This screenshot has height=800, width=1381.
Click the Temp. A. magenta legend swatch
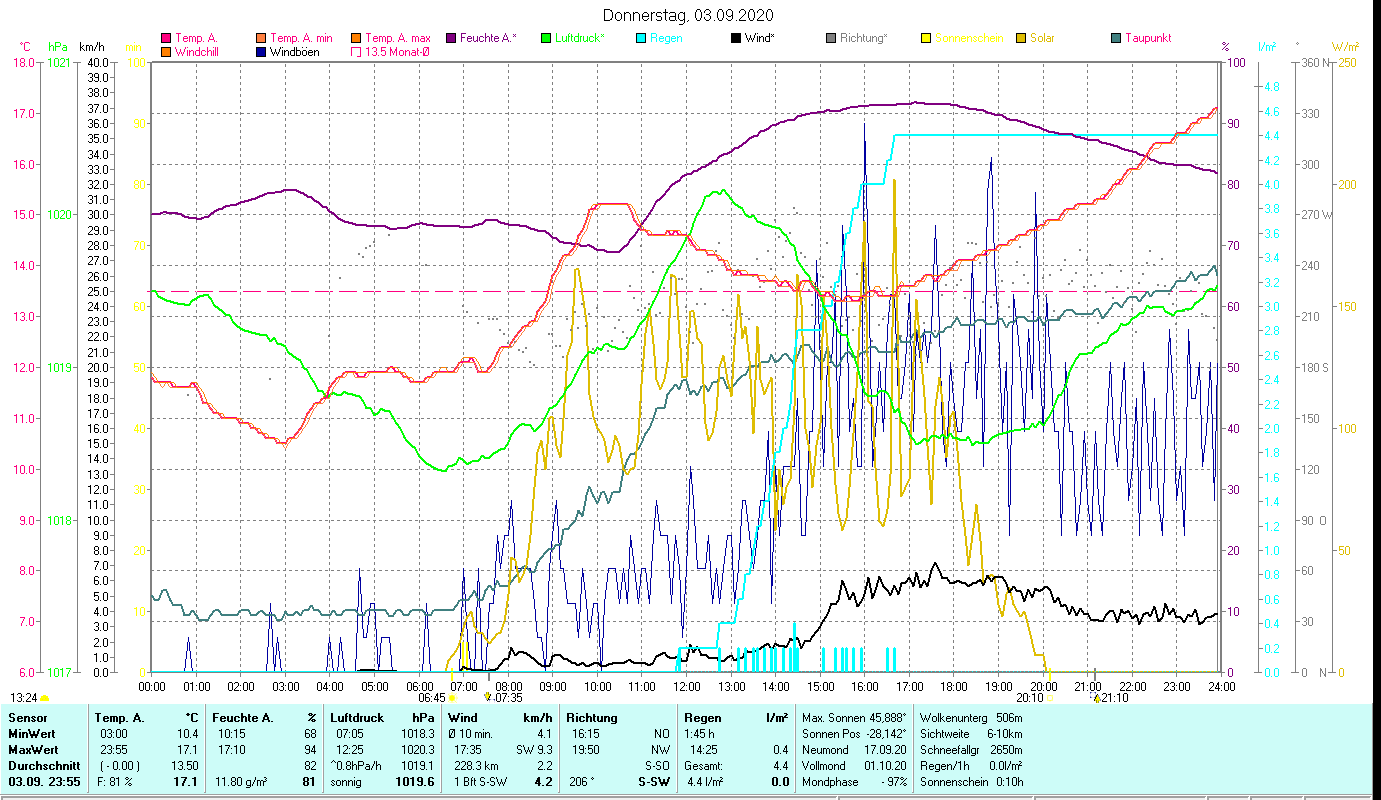(x=165, y=38)
